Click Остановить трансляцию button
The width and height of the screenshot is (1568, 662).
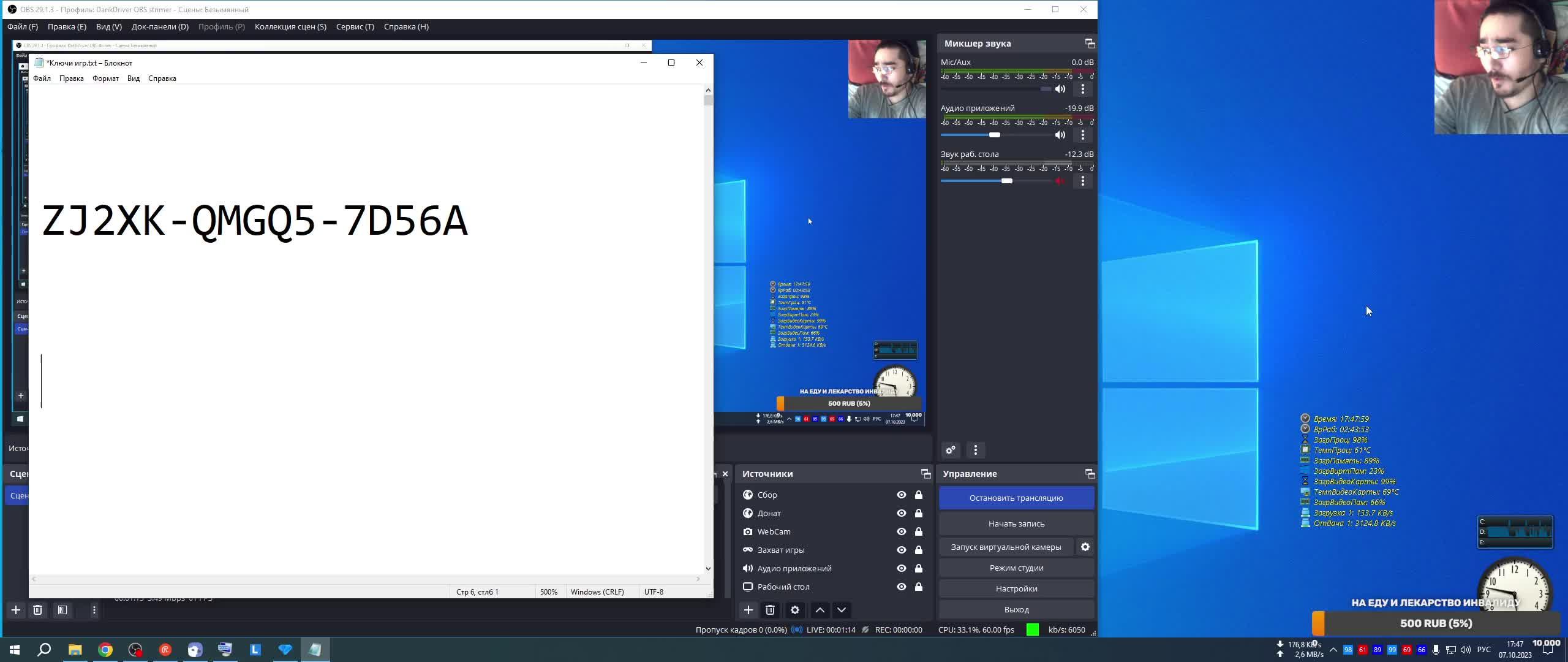[x=1016, y=498]
